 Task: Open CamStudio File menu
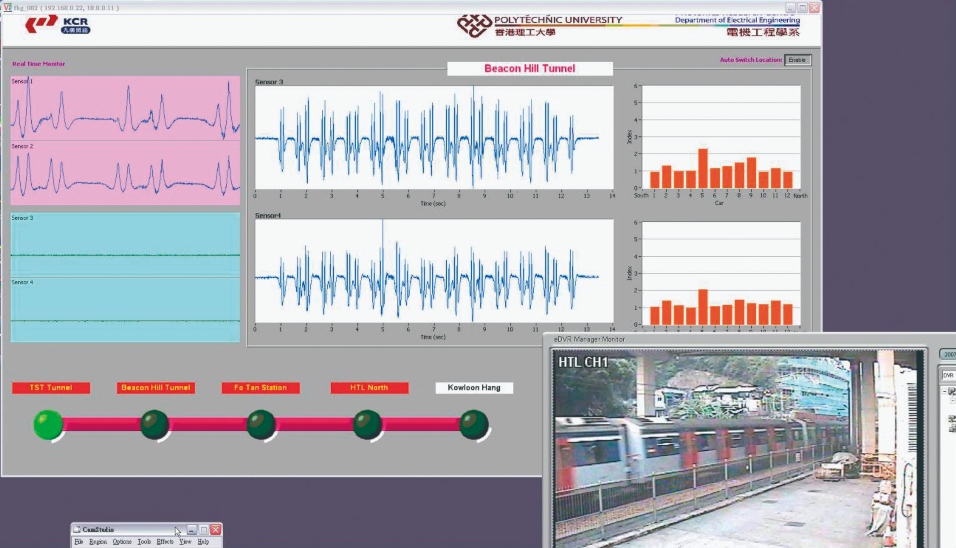coord(79,541)
